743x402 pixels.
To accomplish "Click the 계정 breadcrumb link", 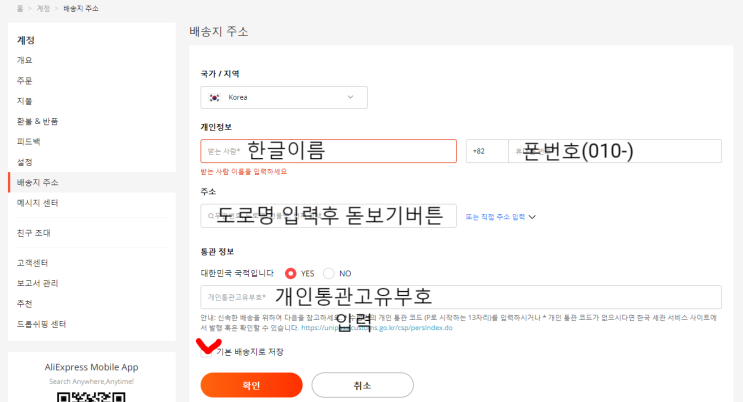I will [x=43, y=9].
